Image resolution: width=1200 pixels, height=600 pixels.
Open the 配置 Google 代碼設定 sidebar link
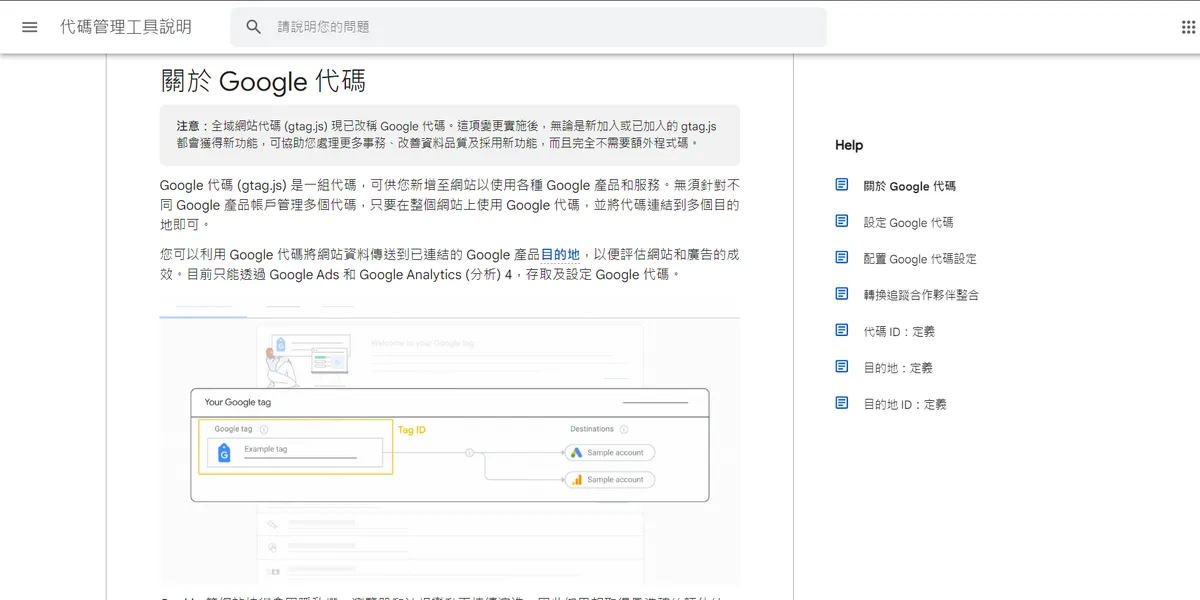point(920,258)
